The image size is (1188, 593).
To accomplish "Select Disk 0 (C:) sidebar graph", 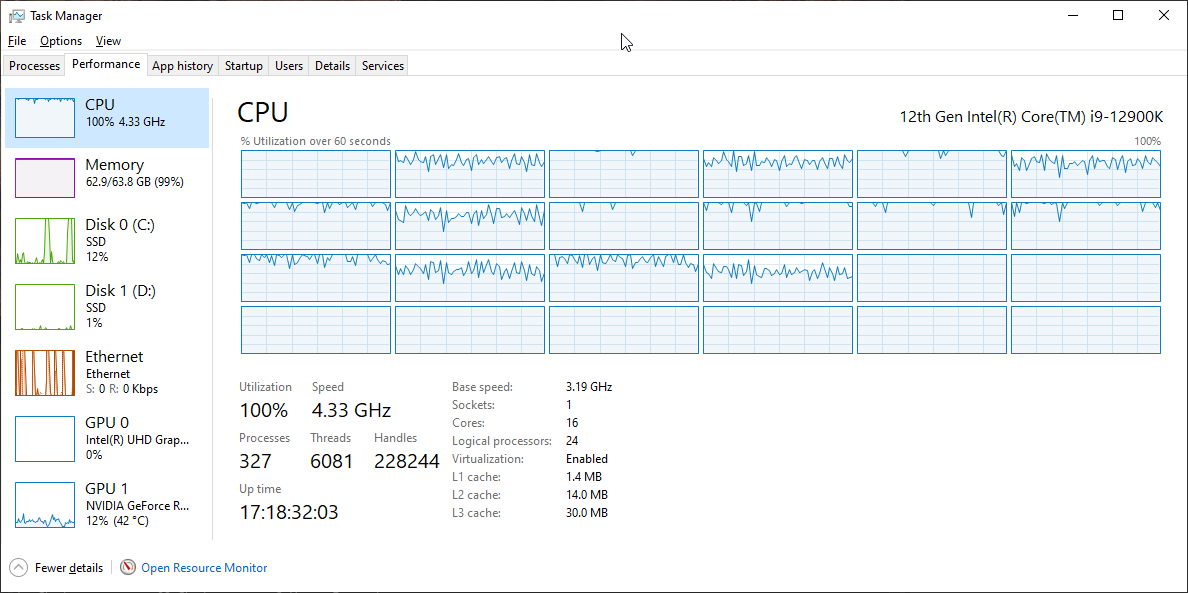I will (45, 241).
